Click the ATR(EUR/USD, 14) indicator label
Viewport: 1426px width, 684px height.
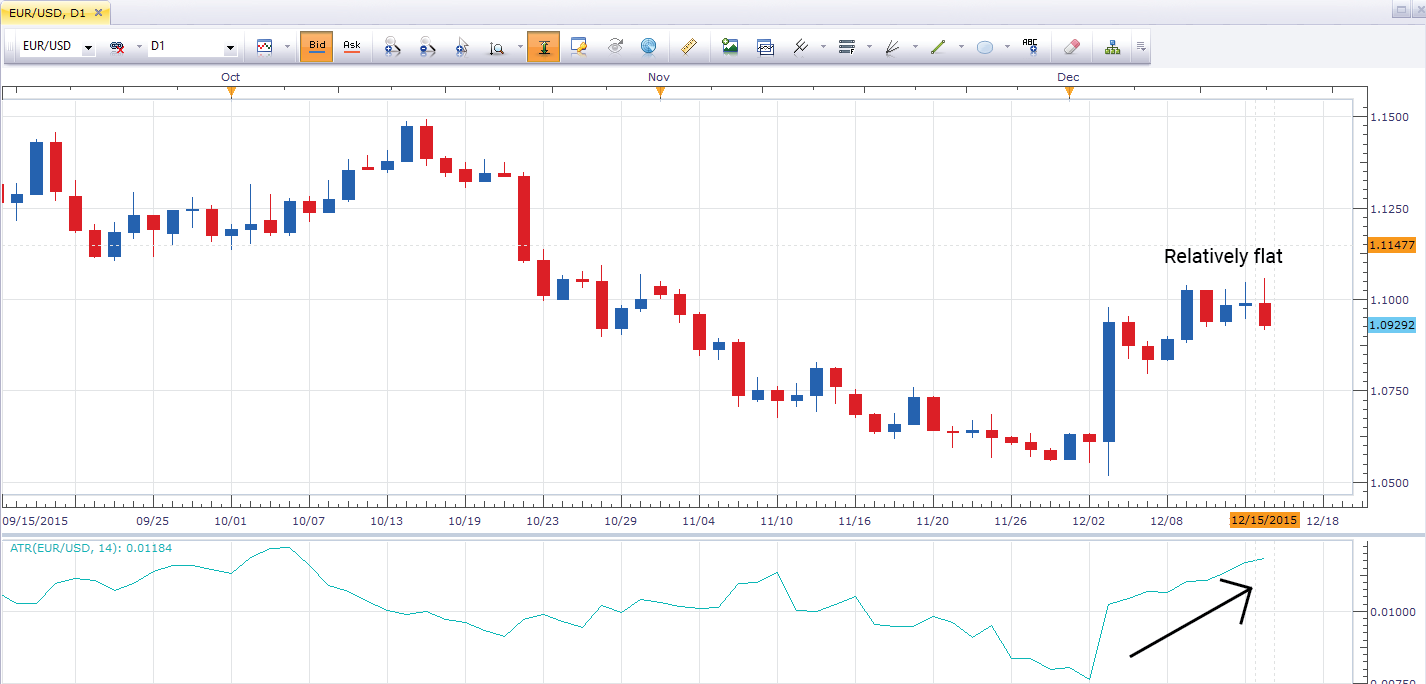click(x=74, y=546)
